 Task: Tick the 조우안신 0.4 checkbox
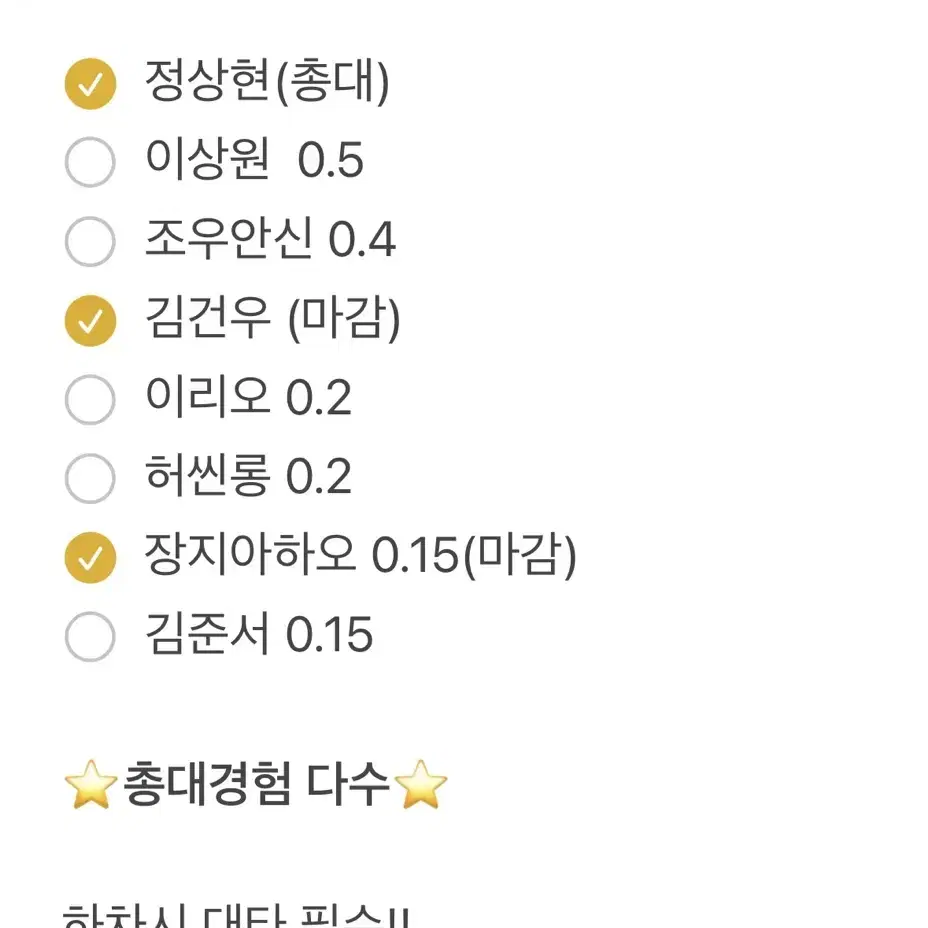pos(90,242)
